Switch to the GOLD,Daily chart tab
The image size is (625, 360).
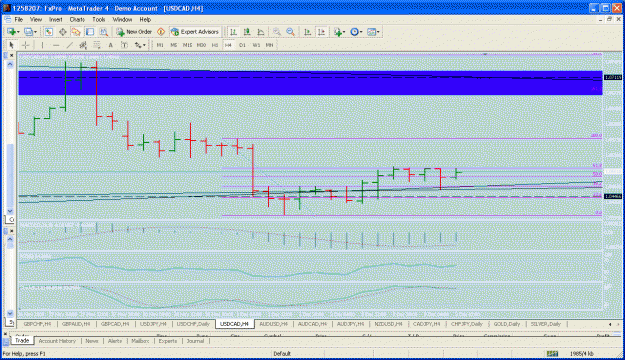click(x=507, y=324)
